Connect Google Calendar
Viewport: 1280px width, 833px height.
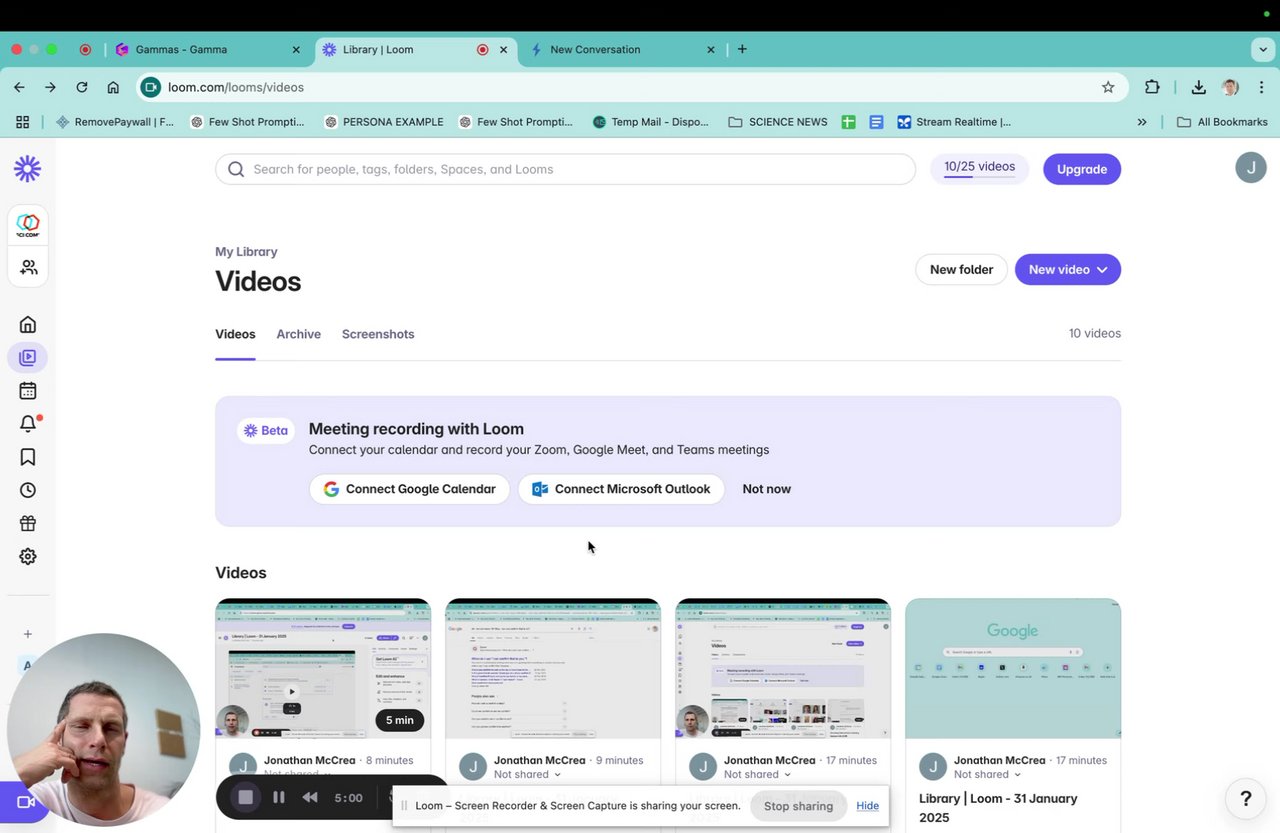click(x=409, y=489)
